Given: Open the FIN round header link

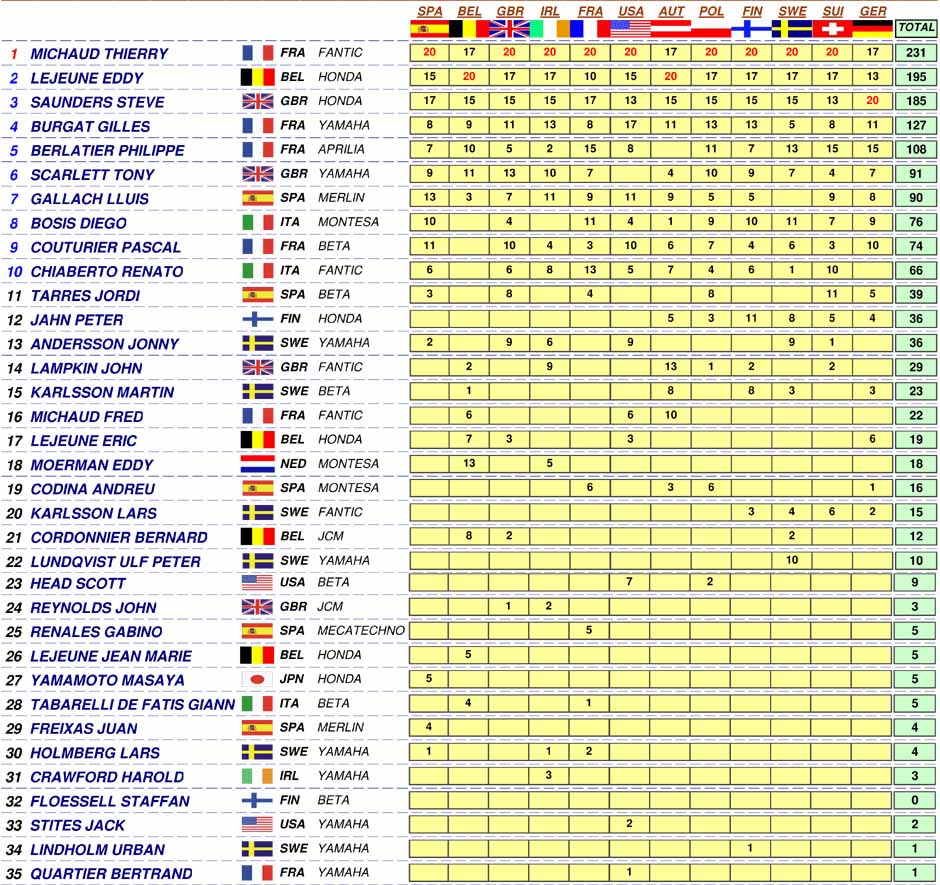Looking at the screenshot, I should 752,11.
